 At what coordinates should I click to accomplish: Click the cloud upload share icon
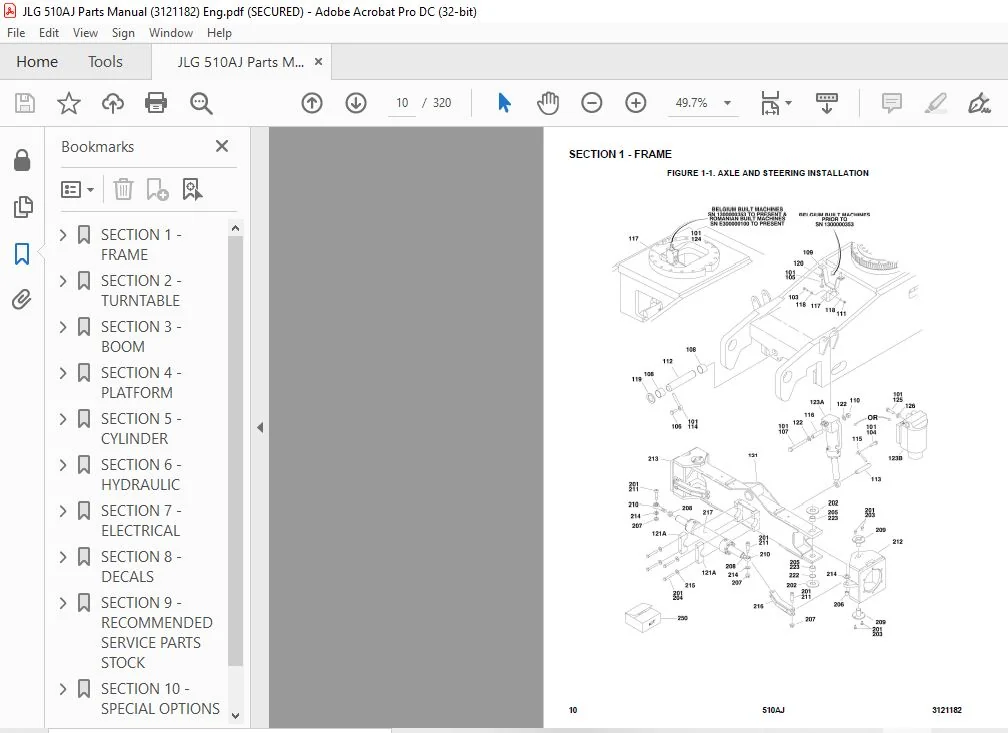[112, 103]
